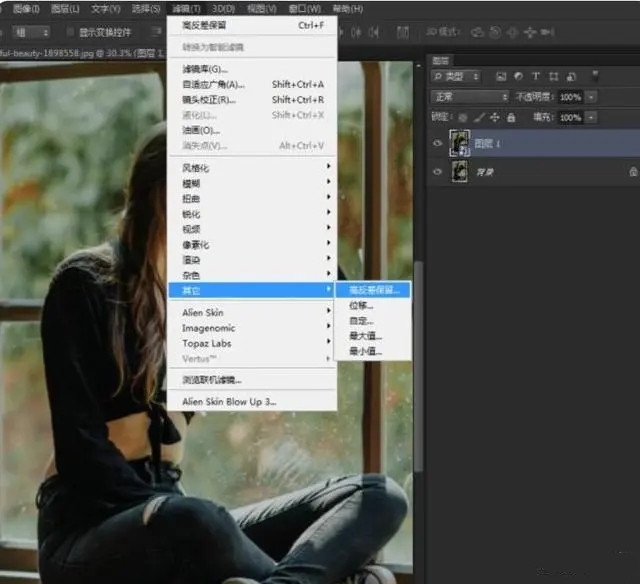Choose 高反差保留... in the 其它 submenu
Screen dimensions: 640x584
[373, 290]
